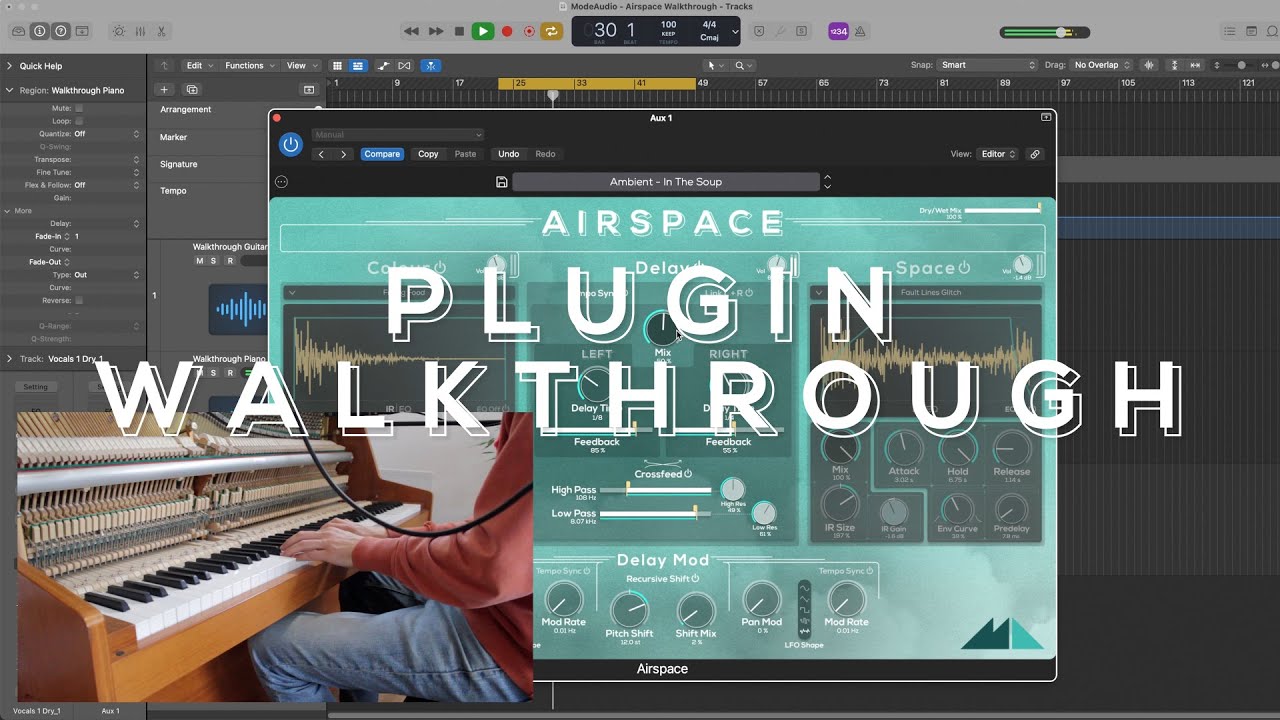The image size is (1280, 720).
Task: Open the Smart Controls icon
Action: point(119,31)
